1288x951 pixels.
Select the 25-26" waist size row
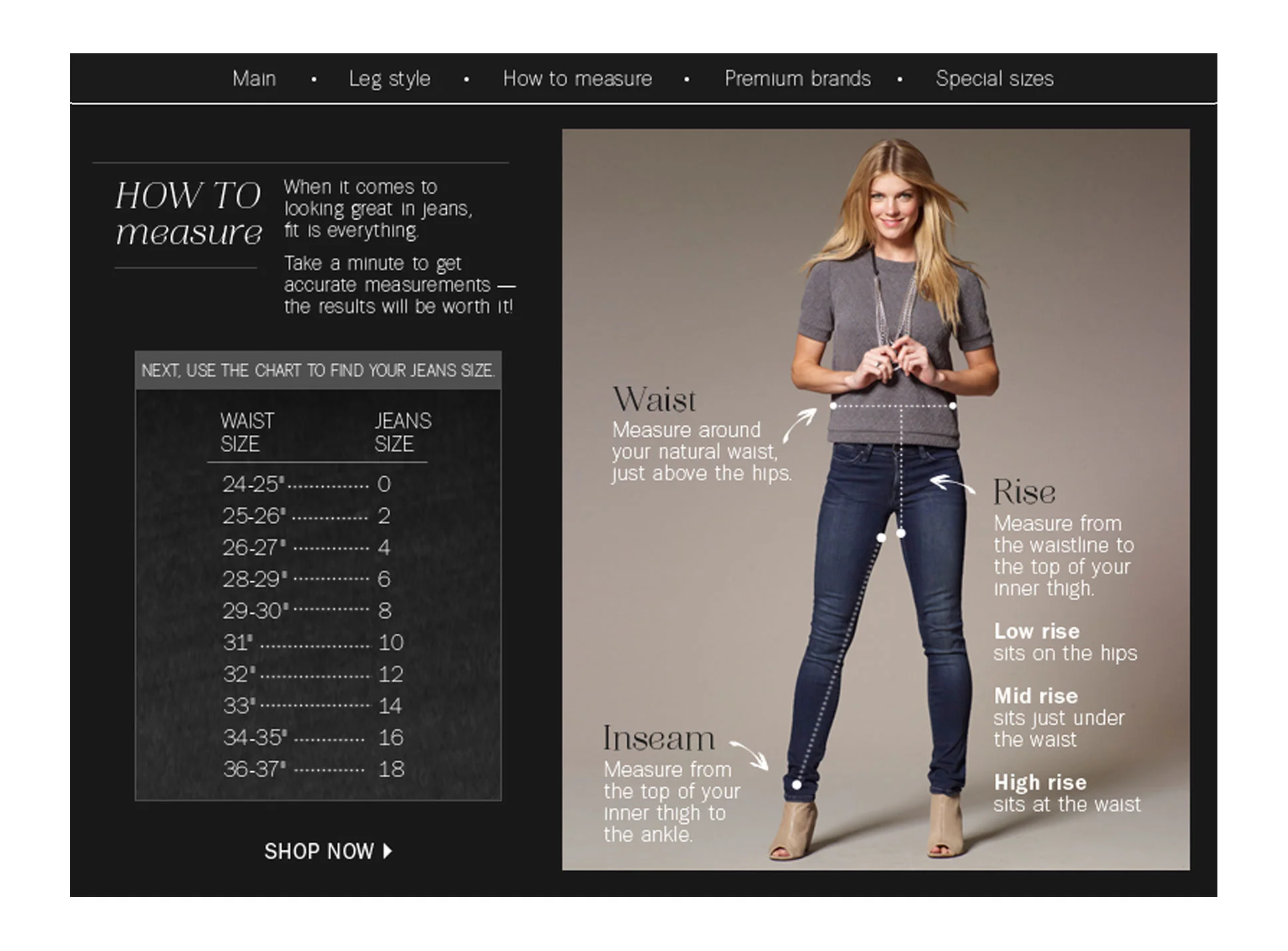[307, 516]
